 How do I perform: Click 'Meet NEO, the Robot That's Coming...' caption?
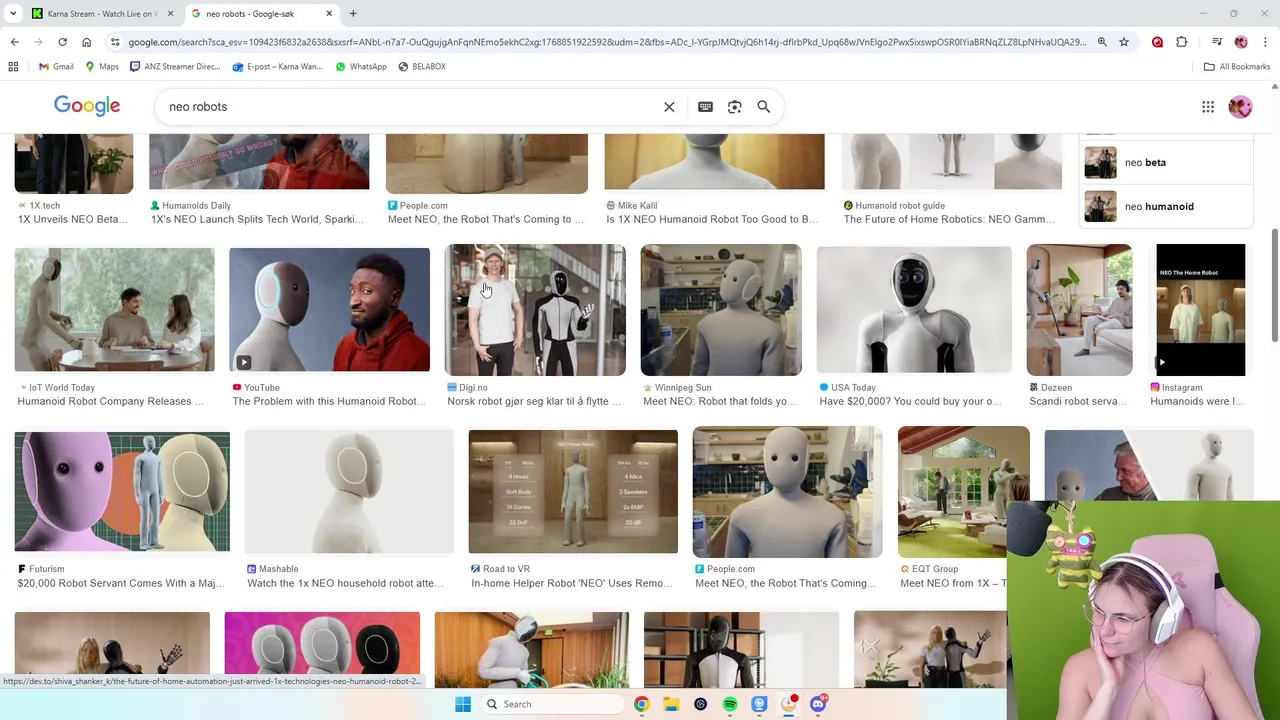coord(786,583)
